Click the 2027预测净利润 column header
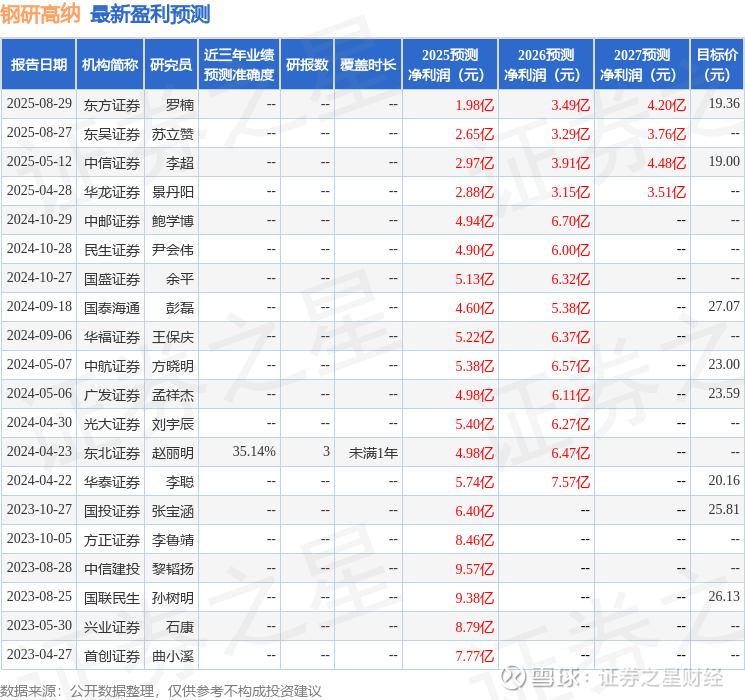Viewport: 745px width, 700px height. [x=642, y=65]
